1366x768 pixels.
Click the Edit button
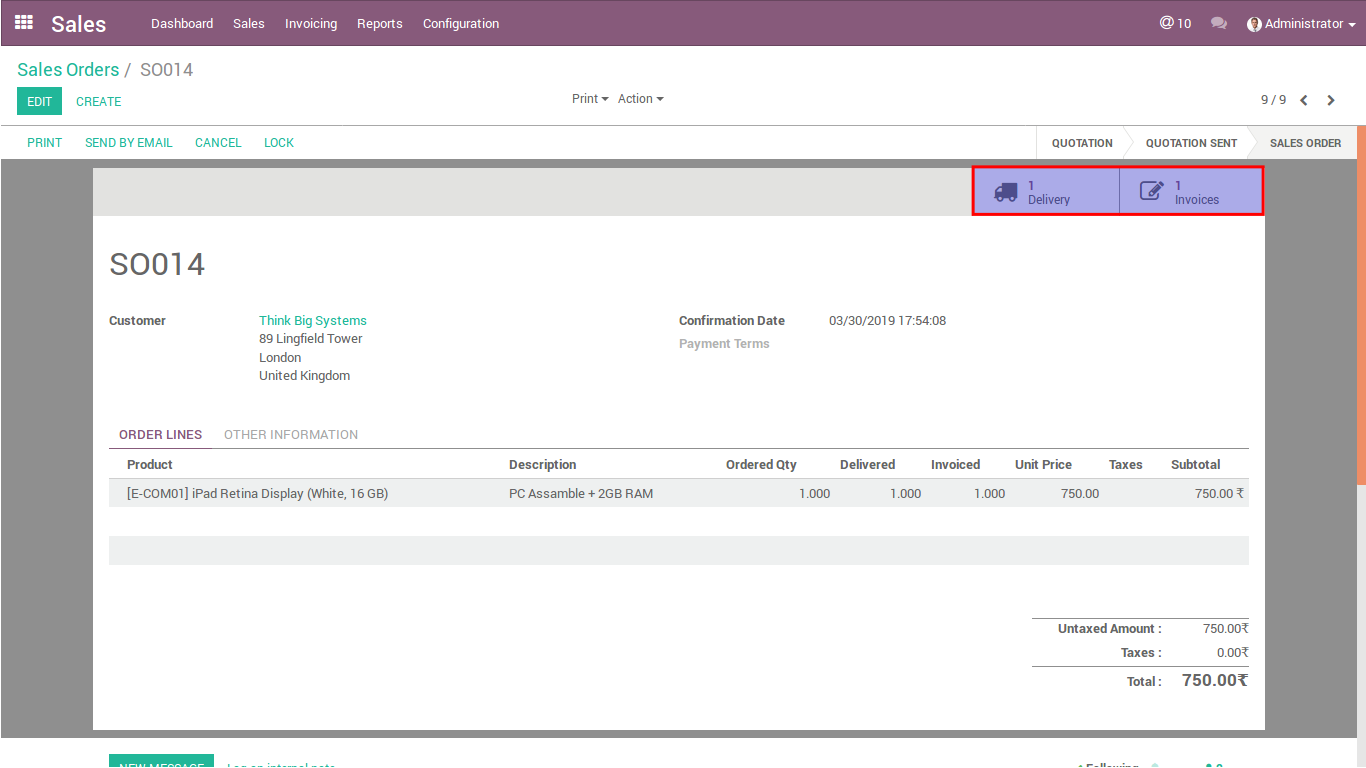pos(39,101)
